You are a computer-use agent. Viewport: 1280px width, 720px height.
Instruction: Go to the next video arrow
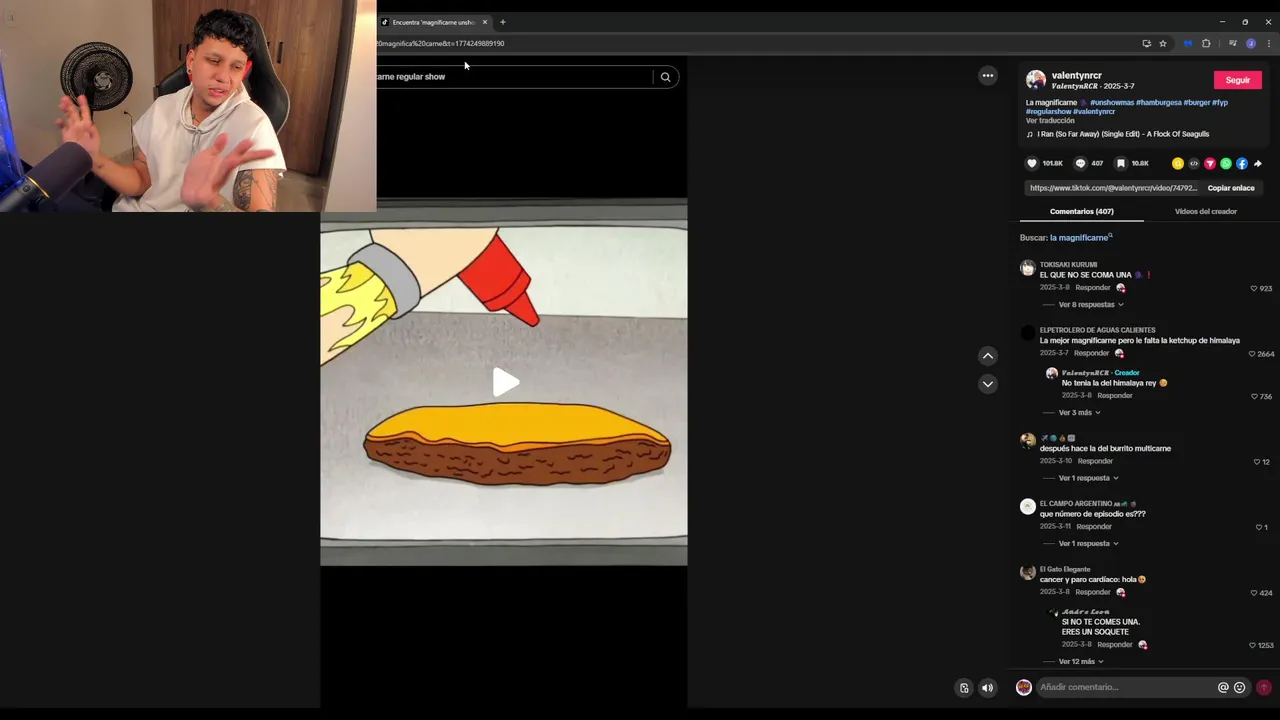pos(988,384)
